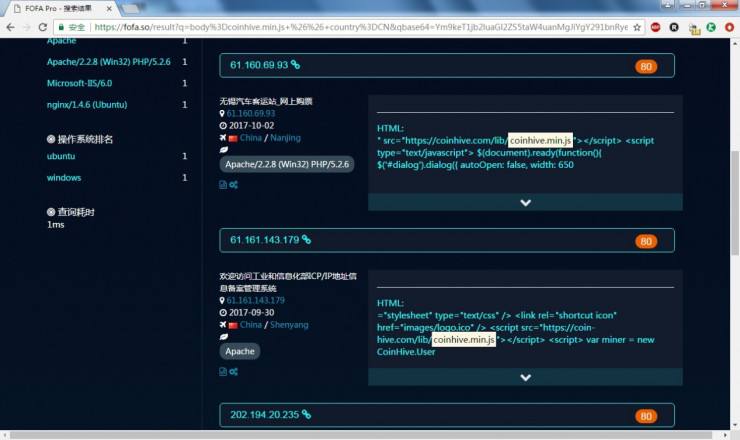740x440 pixels.
Task: Click the 查询耗时 section header
Action: [71, 212]
